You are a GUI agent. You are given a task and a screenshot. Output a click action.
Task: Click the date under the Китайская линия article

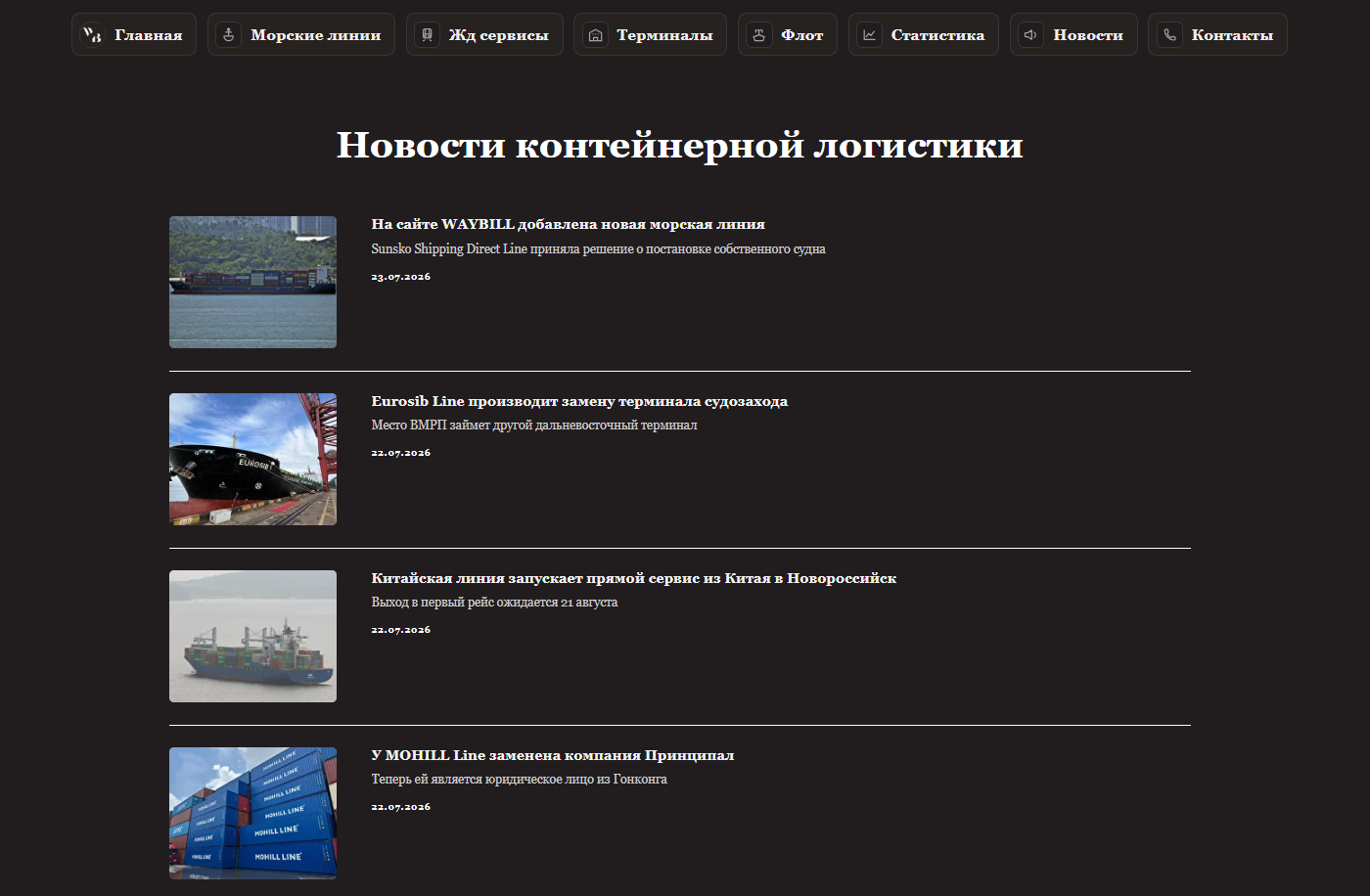(x=400, y=630)
